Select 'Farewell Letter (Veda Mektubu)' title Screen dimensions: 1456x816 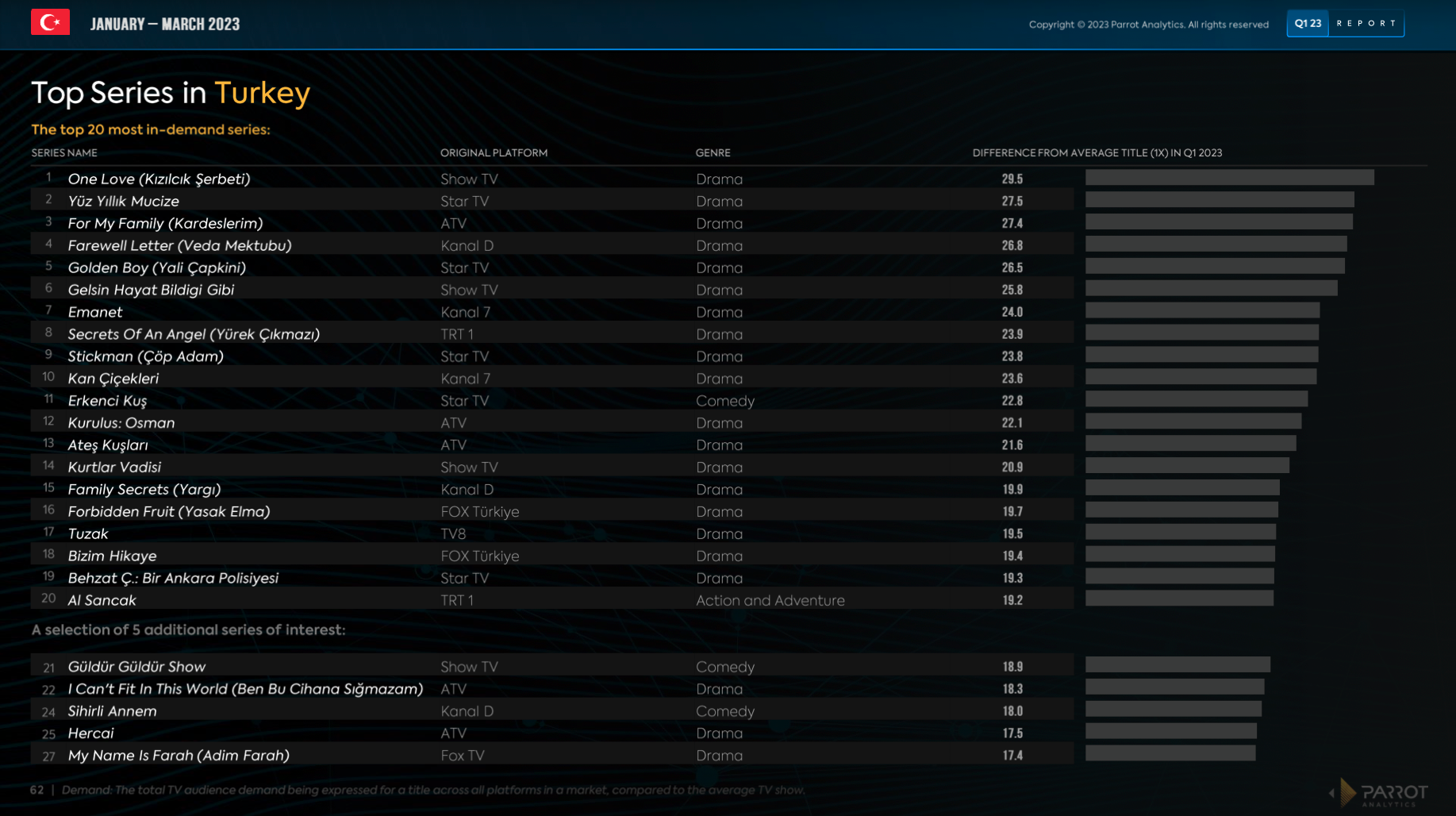[x=180, y=246]
